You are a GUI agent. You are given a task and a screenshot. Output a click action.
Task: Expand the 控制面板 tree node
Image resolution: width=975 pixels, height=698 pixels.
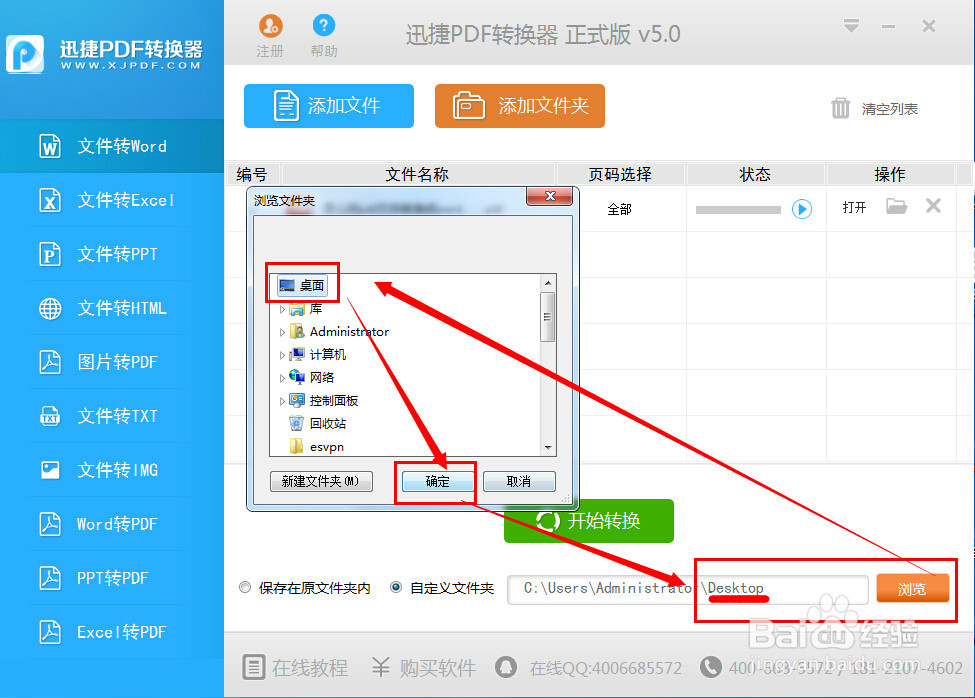(x=282, y=401)
